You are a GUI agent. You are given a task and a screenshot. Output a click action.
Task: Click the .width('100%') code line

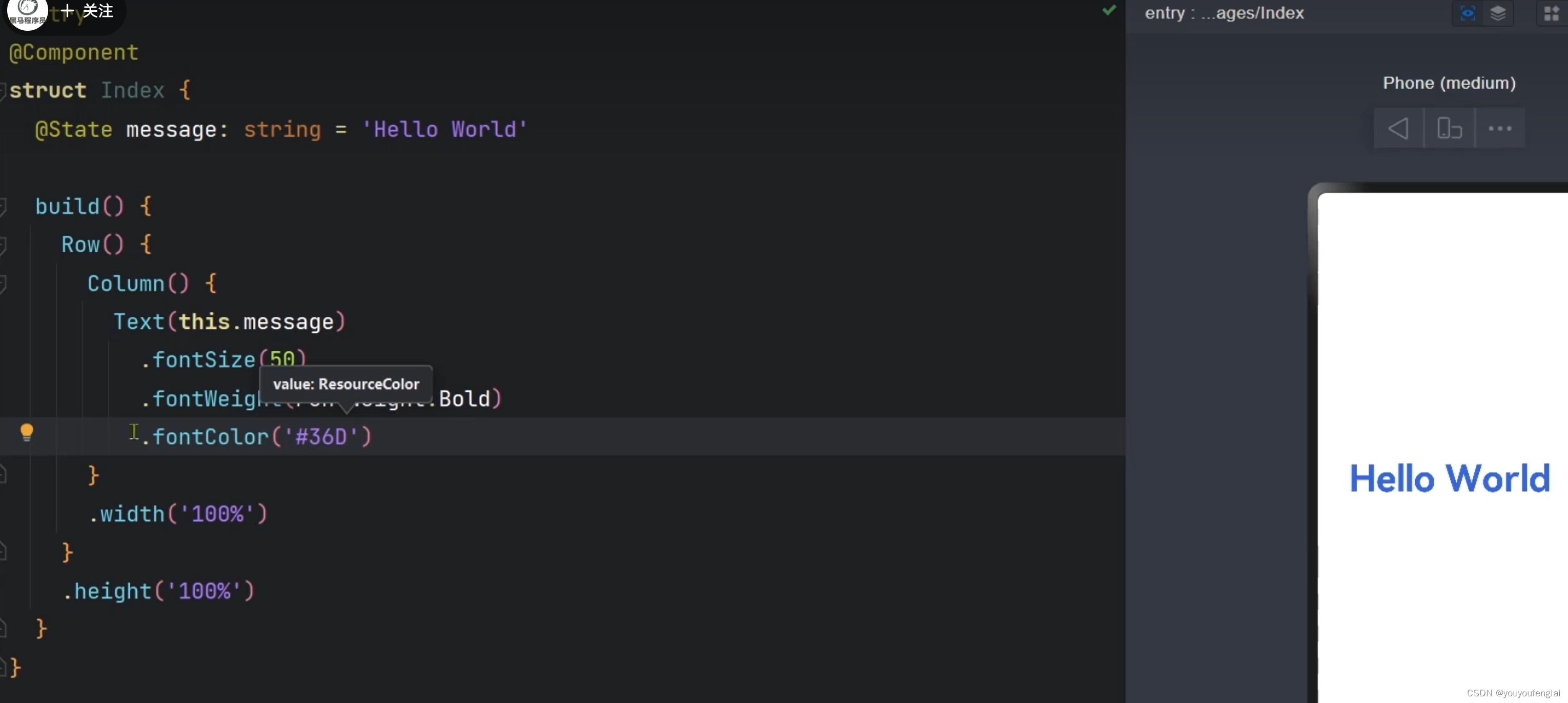pyautogui.click(x=177, y=514)
